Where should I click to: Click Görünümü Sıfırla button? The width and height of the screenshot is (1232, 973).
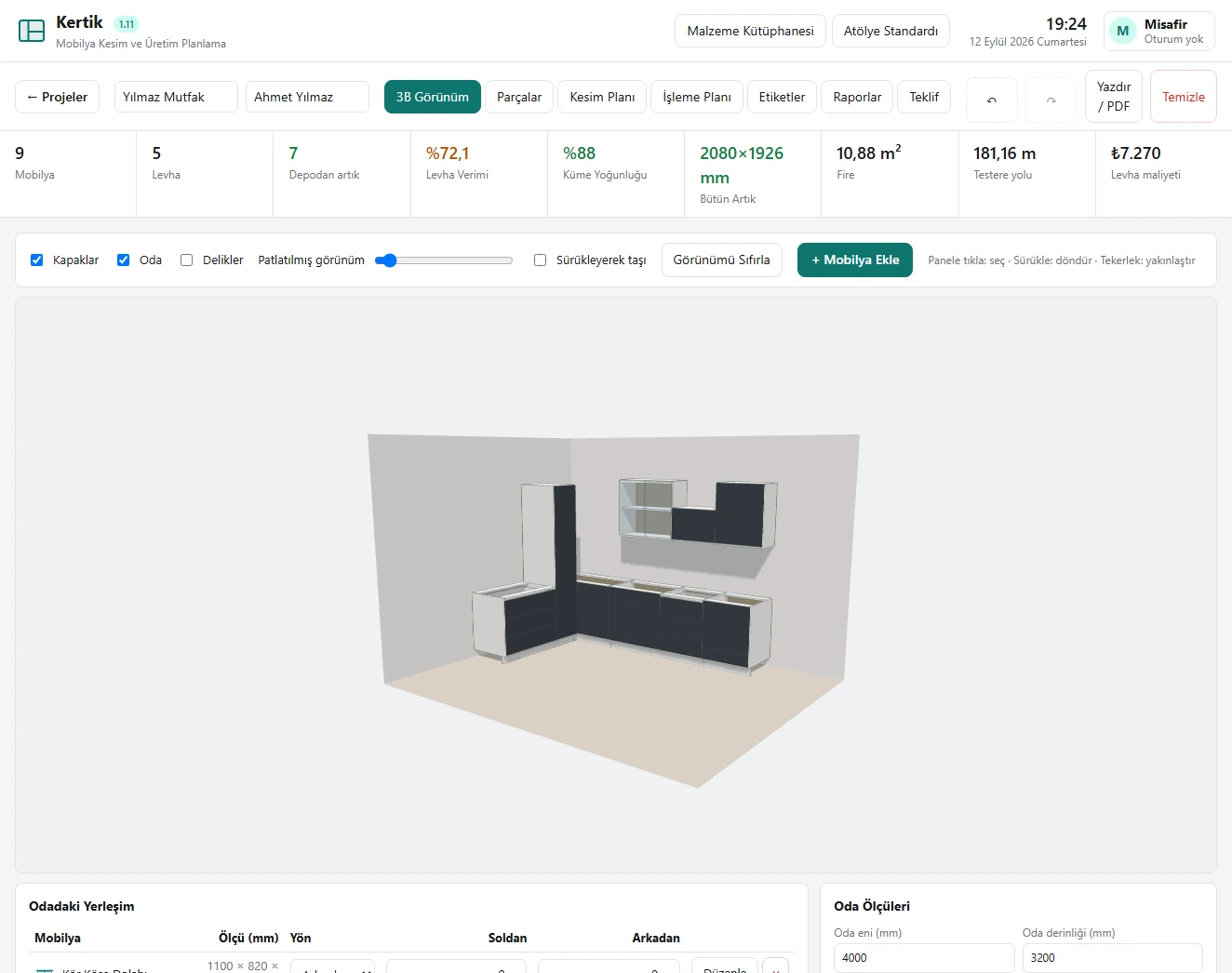tap(722, 260)
